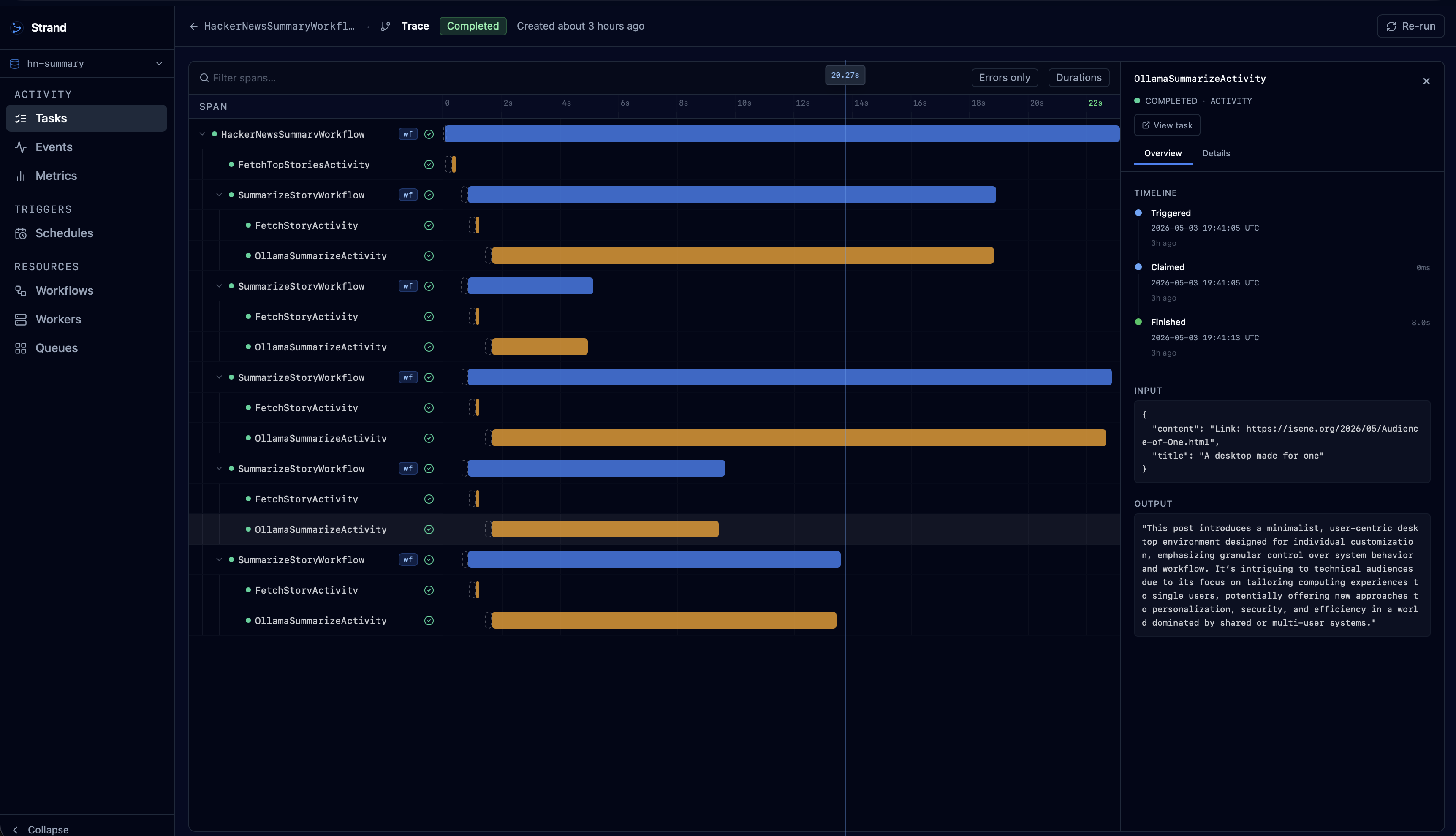Open View task link

click(x=1167, y=125)
